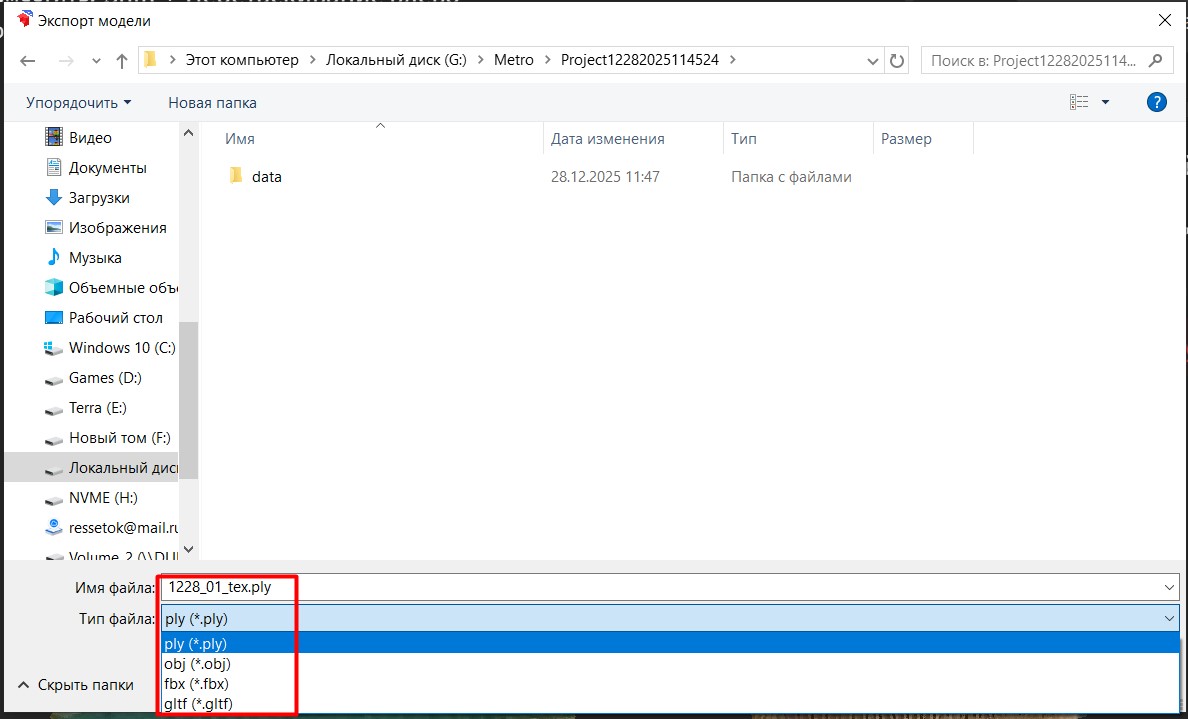Open drive Terra (E:)
This screenshot has width=1188, height=719.
(x=98, y=408)
